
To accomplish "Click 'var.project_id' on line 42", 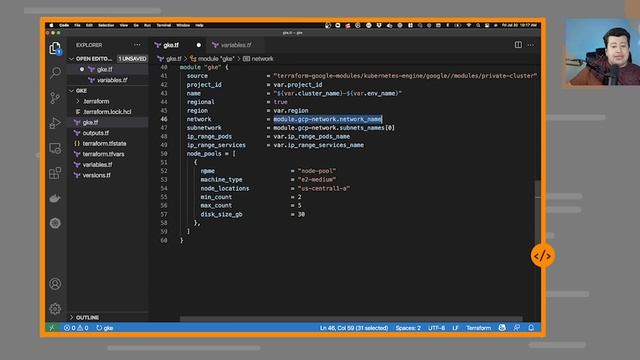I will pos(298,85).
